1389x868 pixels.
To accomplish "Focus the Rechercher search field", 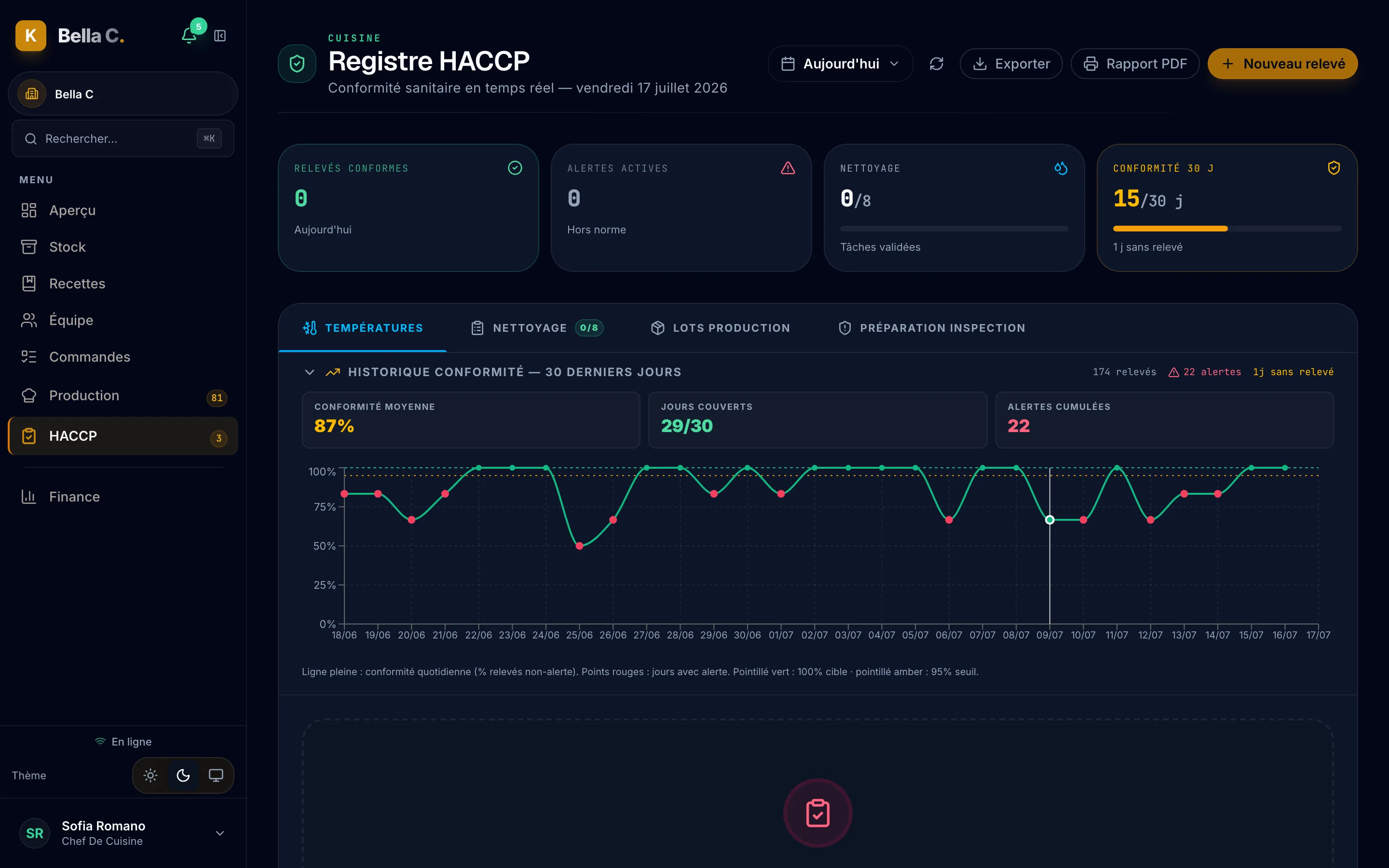I will point(123,138).
